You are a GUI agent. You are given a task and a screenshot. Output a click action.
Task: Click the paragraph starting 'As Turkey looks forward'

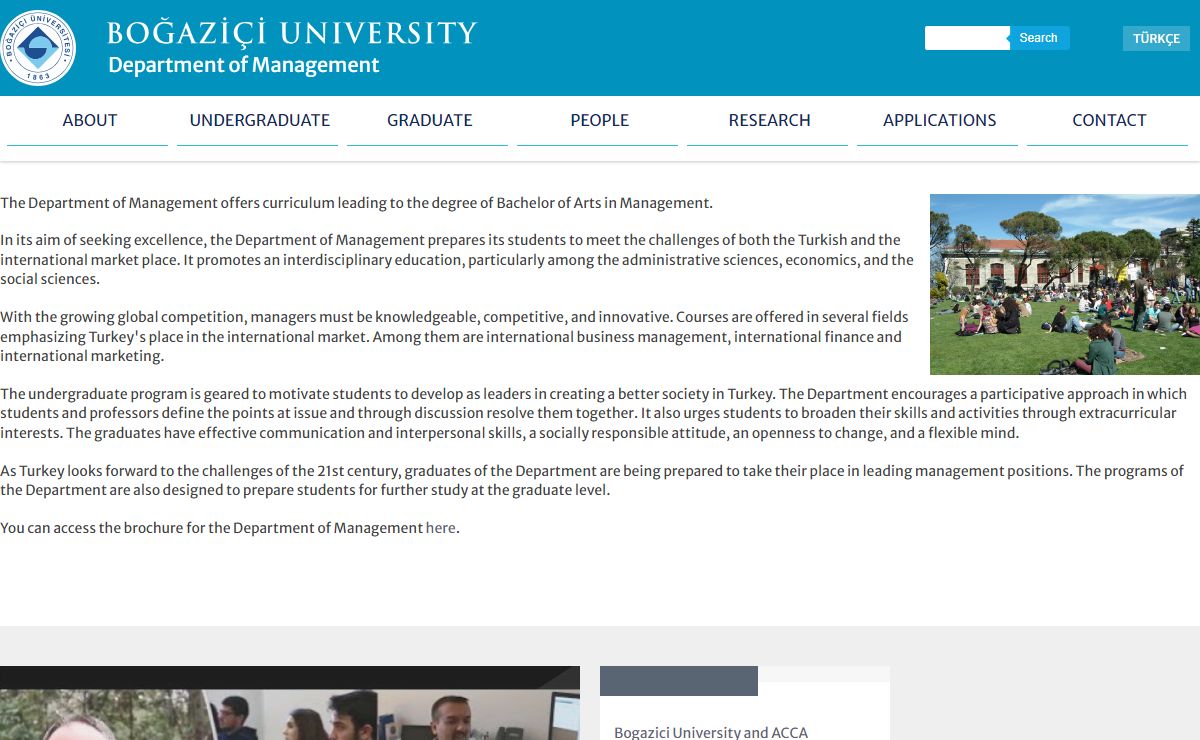[x=592, y=480]
